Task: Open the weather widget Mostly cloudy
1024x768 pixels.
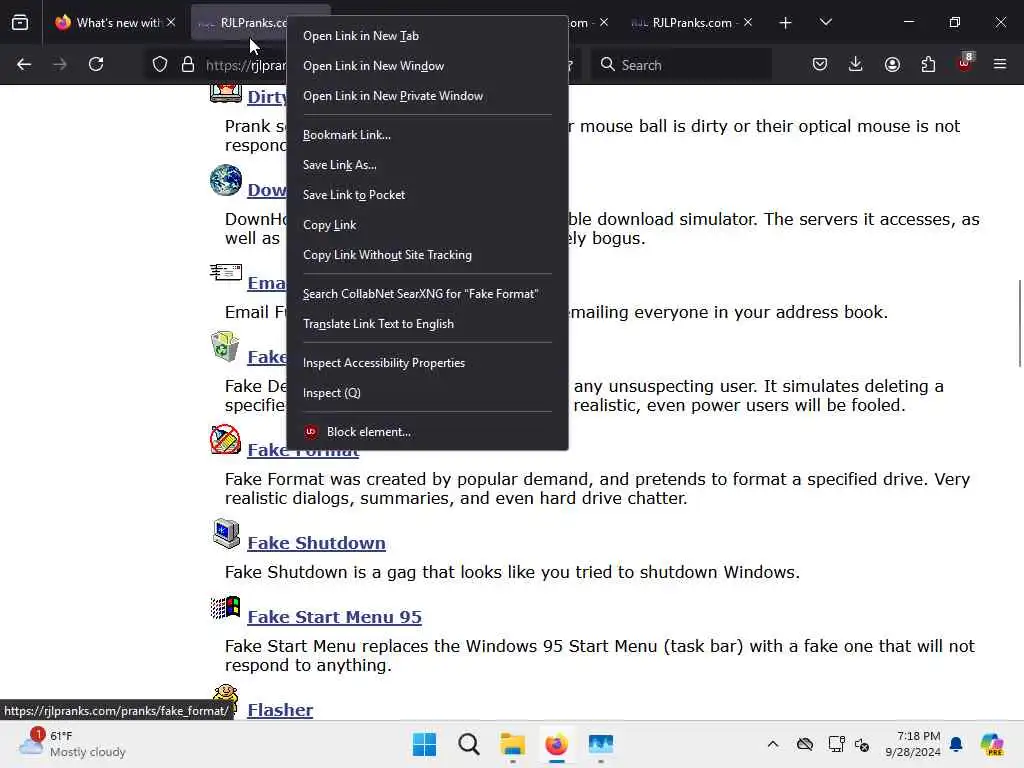Action: 72,744
